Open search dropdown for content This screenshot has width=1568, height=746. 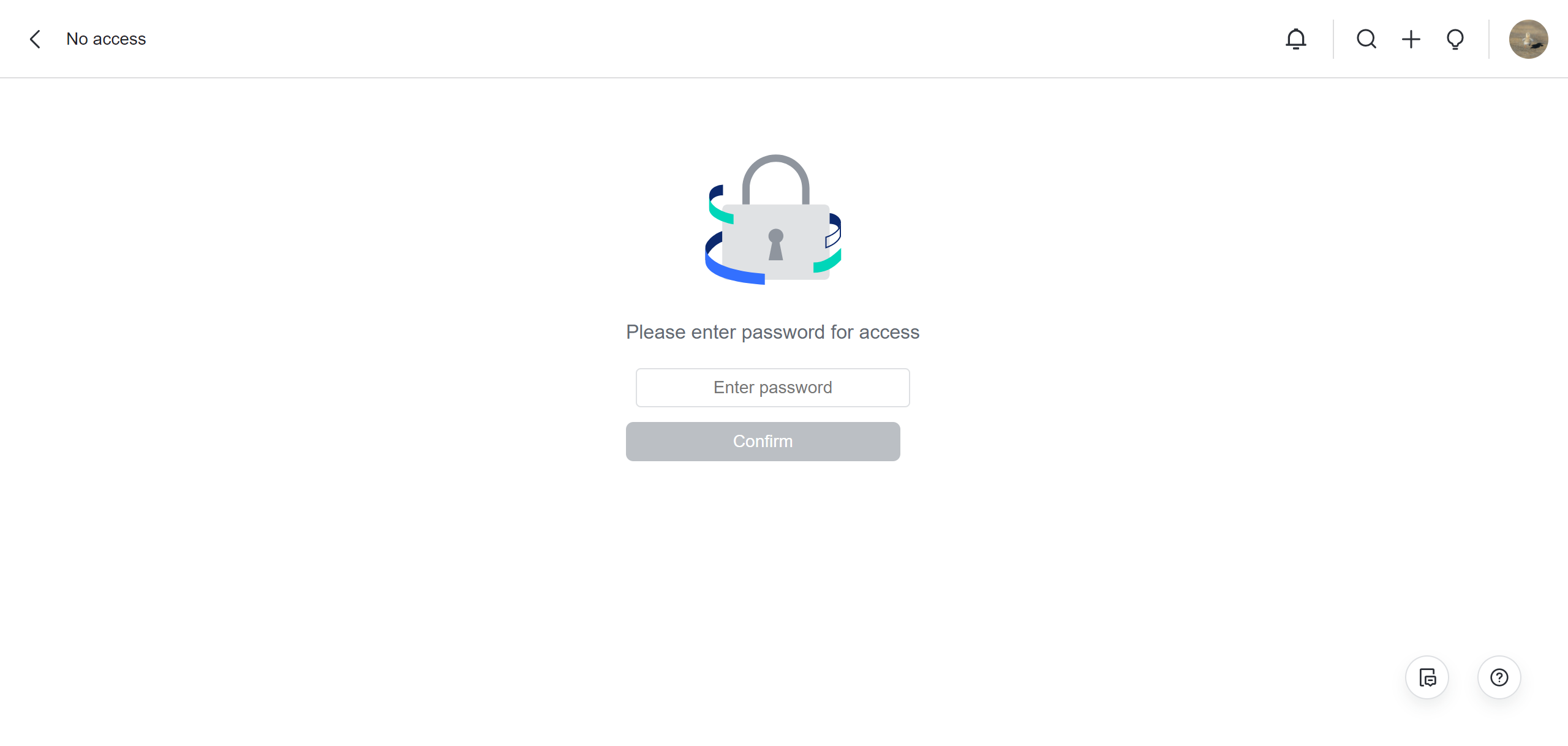coord(1366,39)
